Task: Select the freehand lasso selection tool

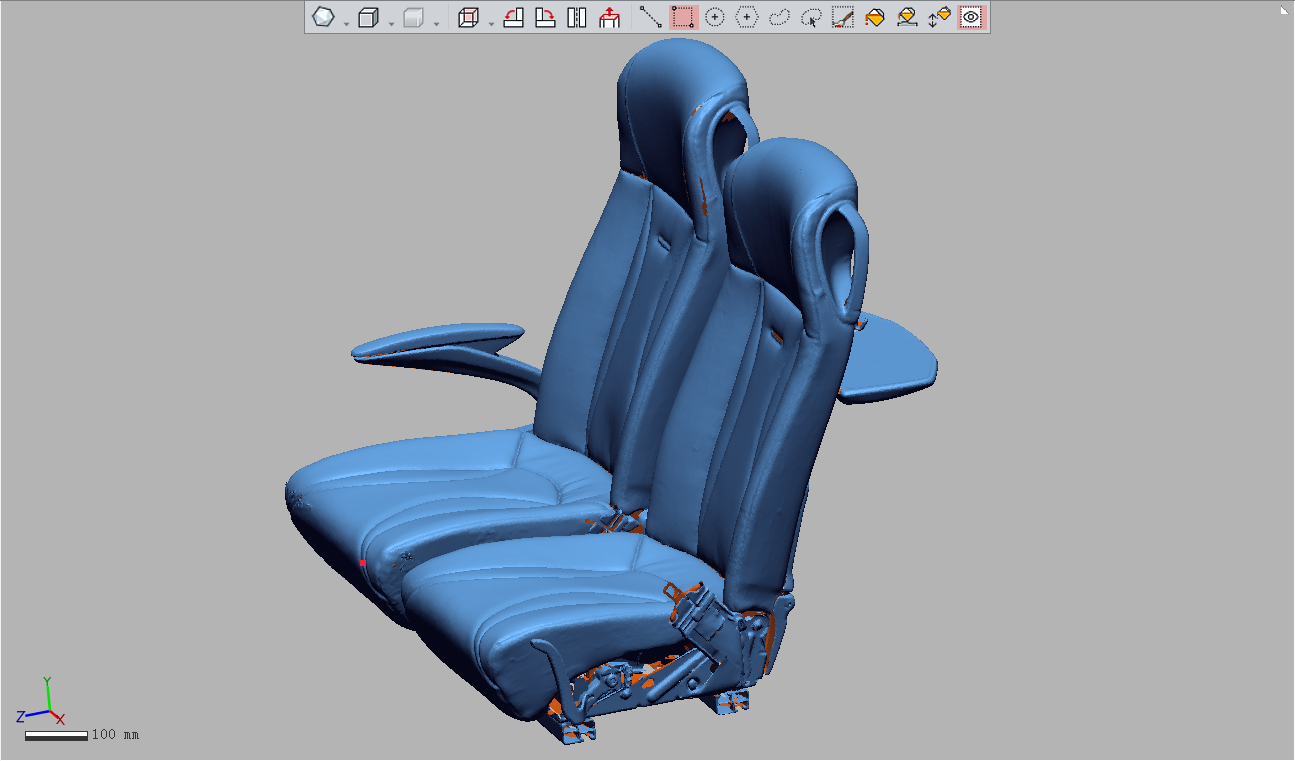Action: pyautogui.click(x=779, y=17)
